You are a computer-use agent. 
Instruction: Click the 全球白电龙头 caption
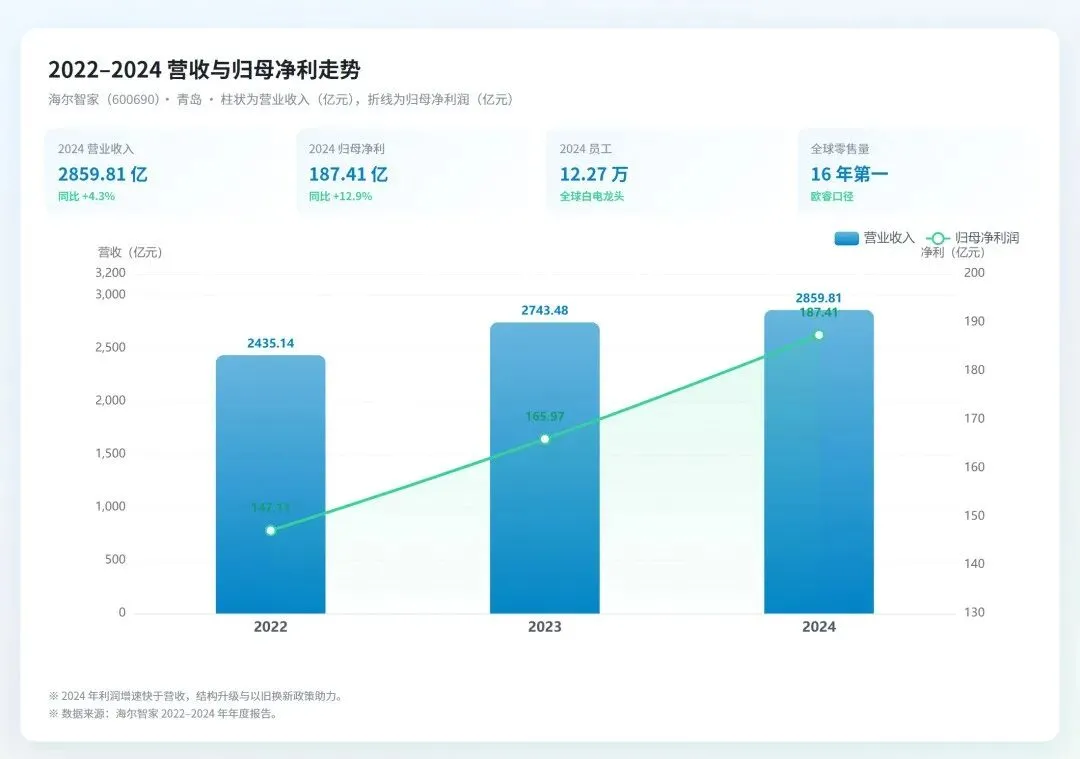coord(592,196)
